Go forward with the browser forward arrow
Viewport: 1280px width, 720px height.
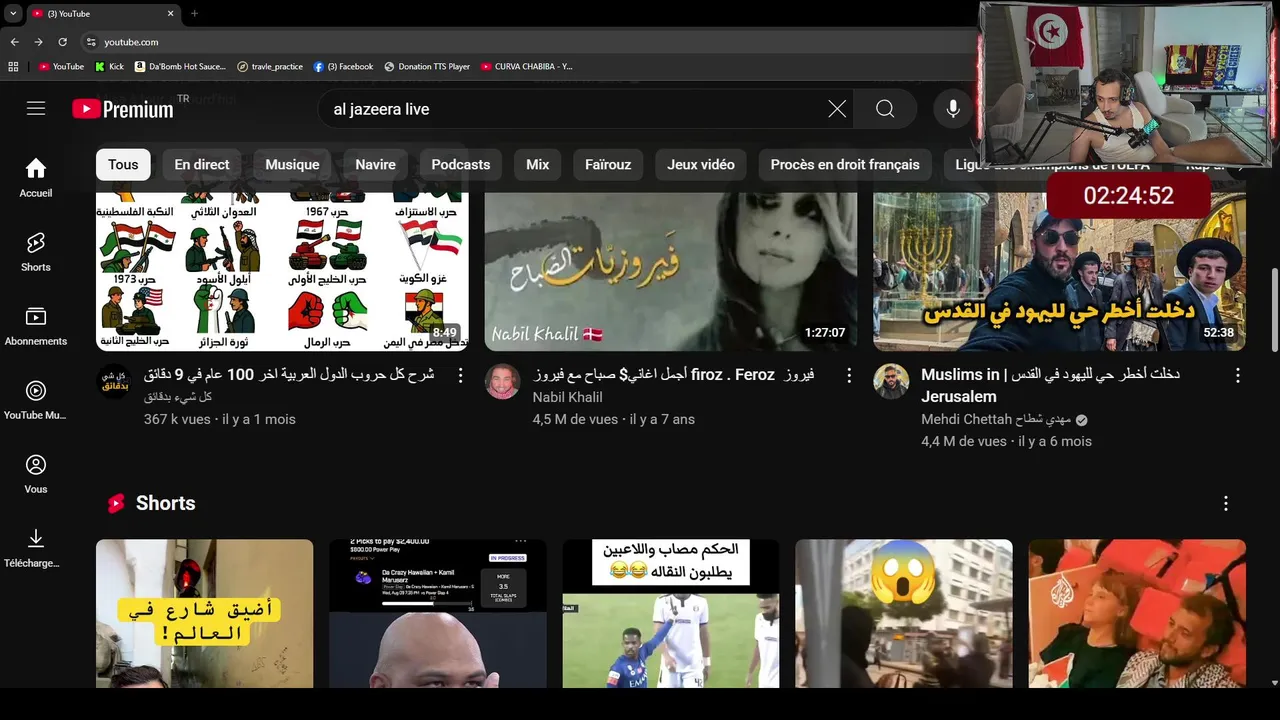coord(38,42)
